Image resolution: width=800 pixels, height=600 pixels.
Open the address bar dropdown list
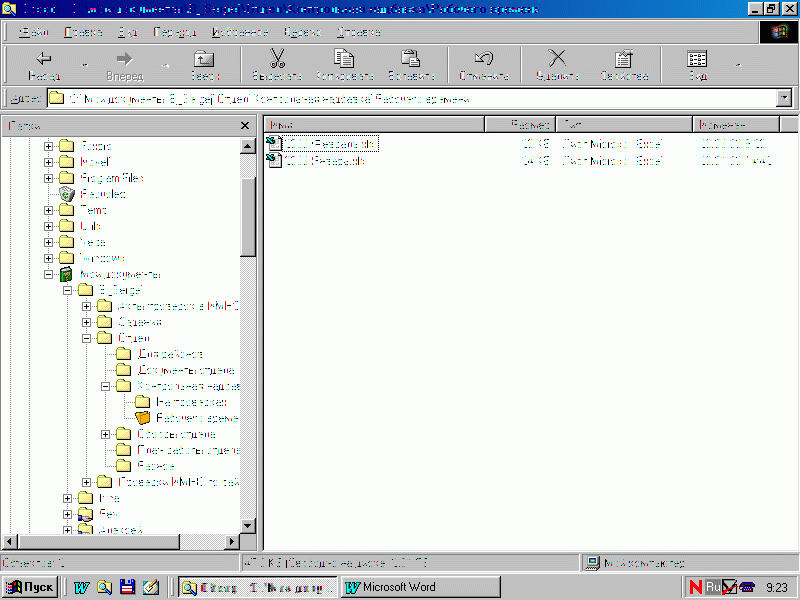[x=784, y=99]
